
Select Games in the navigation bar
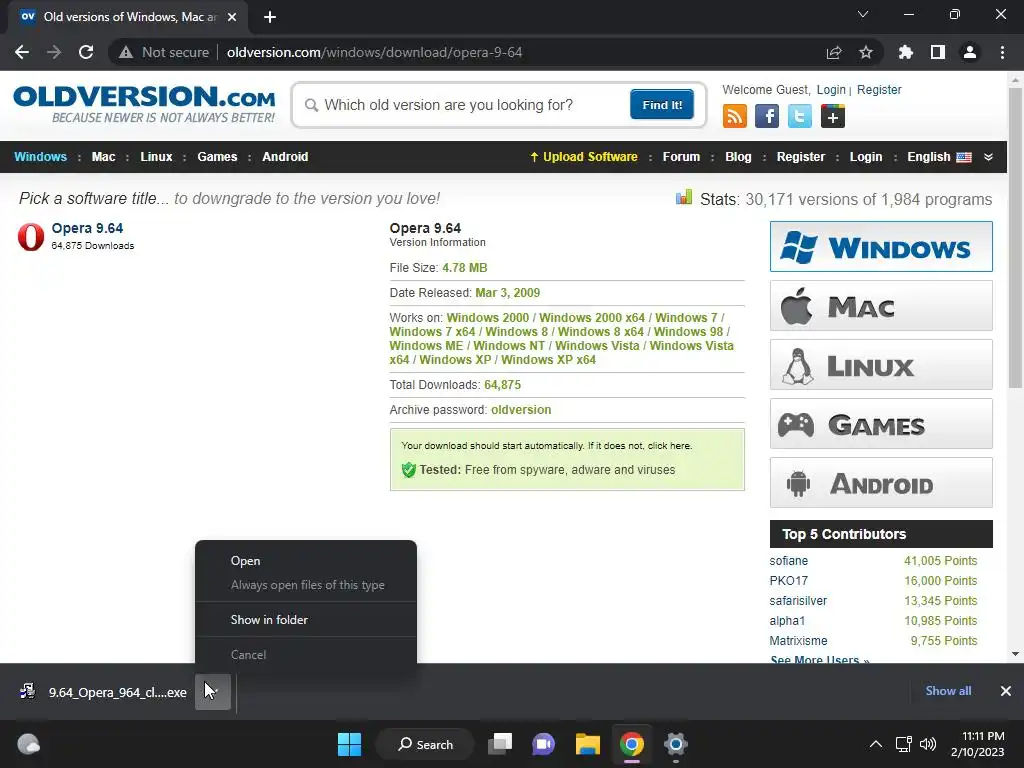coord(217,157)
